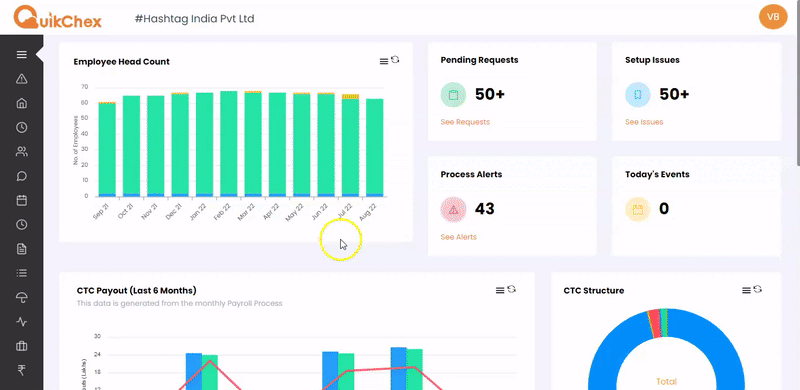This screenshot has width=800, height=390.
Task: Open Employee Head Count chart menu
Action: point(384,61)
